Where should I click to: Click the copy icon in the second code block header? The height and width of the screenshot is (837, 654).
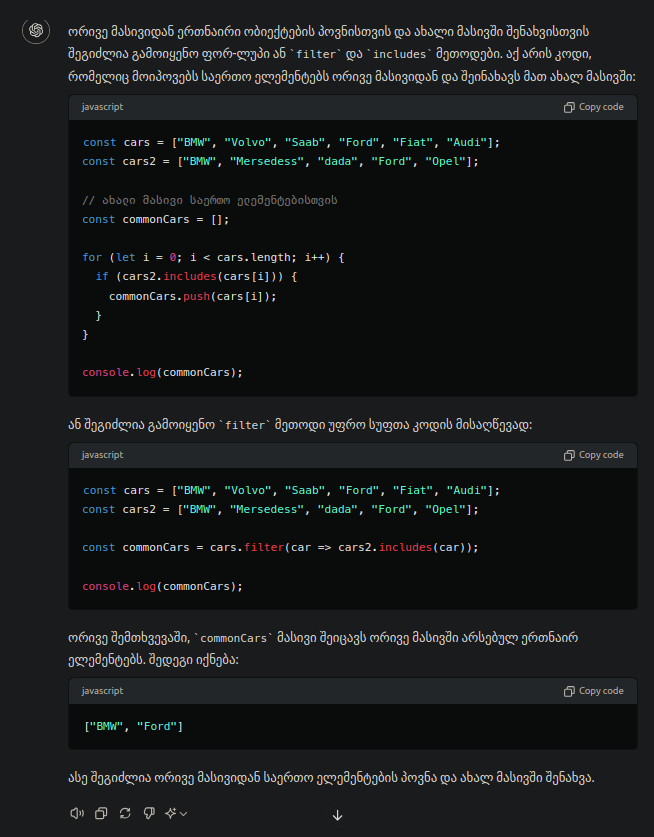[569, 455]
